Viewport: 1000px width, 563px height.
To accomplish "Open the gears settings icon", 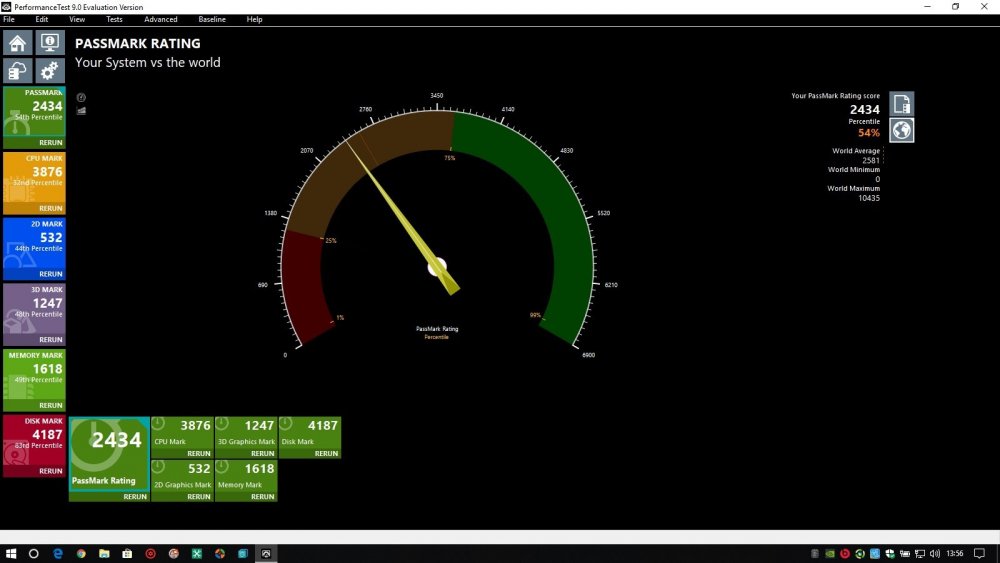I will tap(50, 71).
